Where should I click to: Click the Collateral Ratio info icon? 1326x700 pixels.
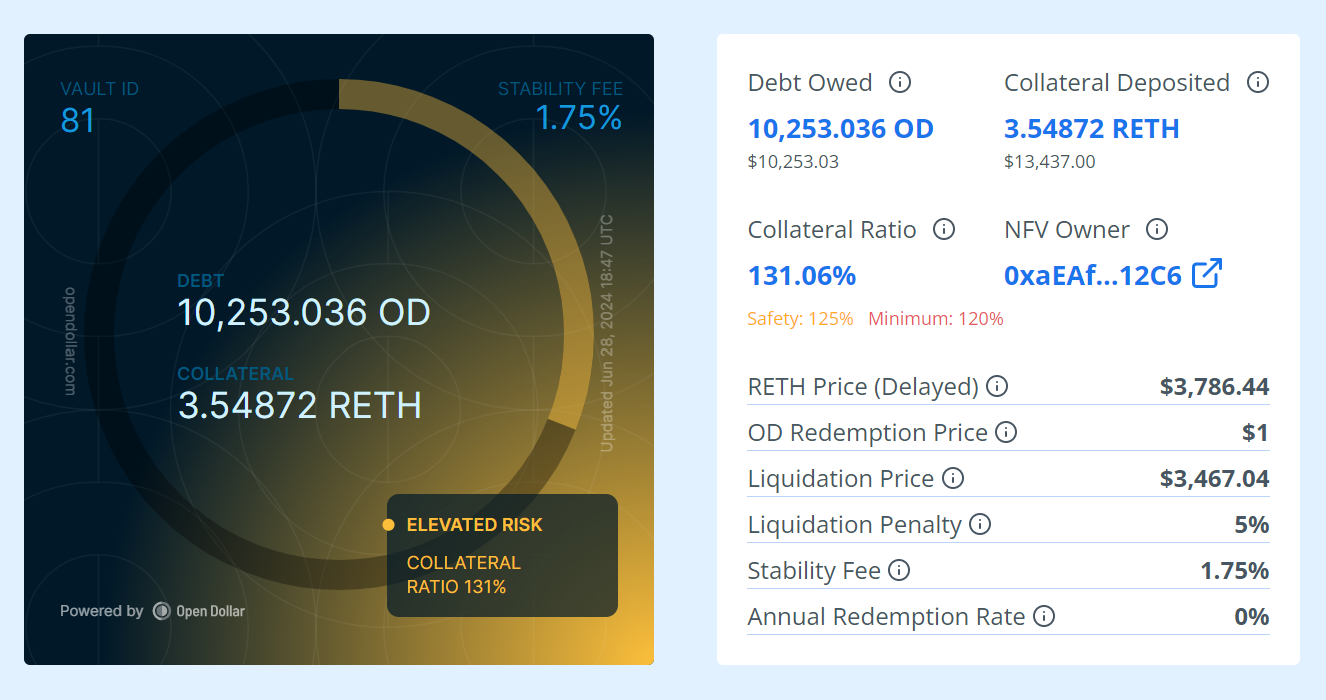pos(943,229)
